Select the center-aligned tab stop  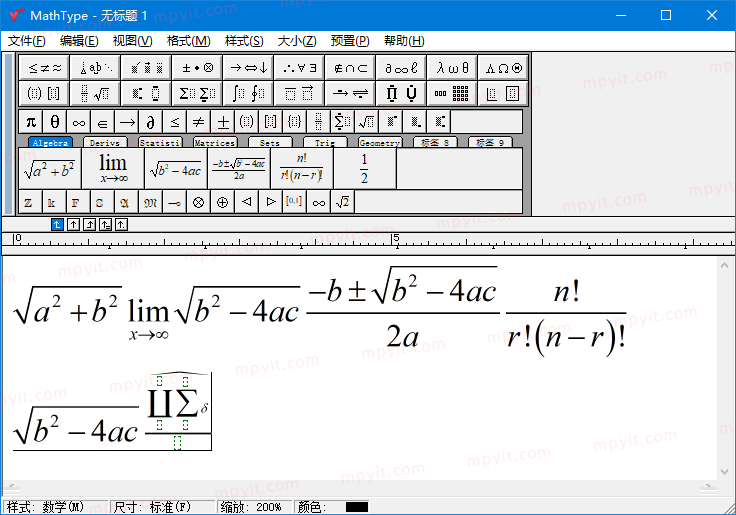pyautogui.click(x=73, y=225)
